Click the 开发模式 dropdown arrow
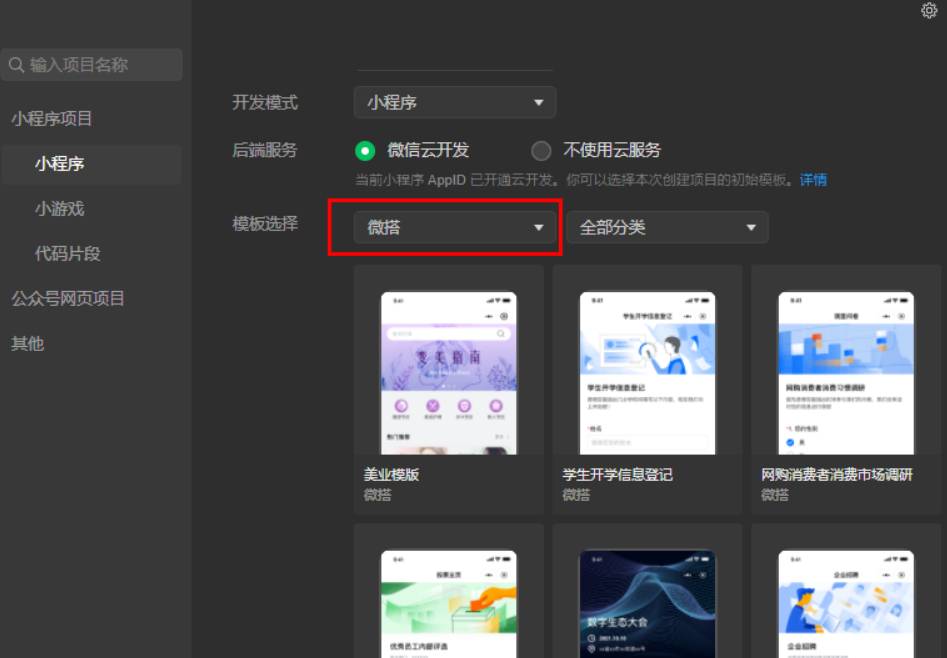The height and width of the screenshot is (658, 947). (538, 103)
